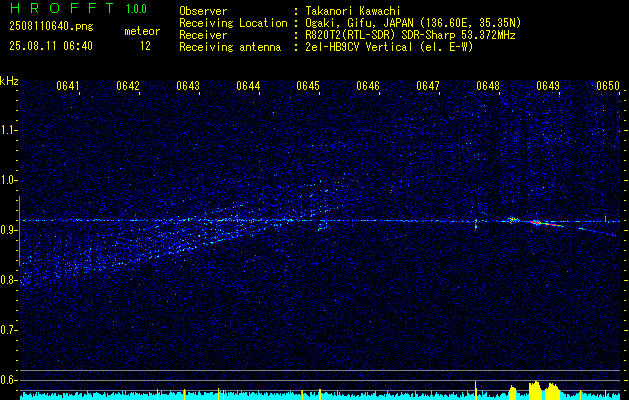Click the kHz axis unit label
Screen dimensions: 629x400
[9, 81]
